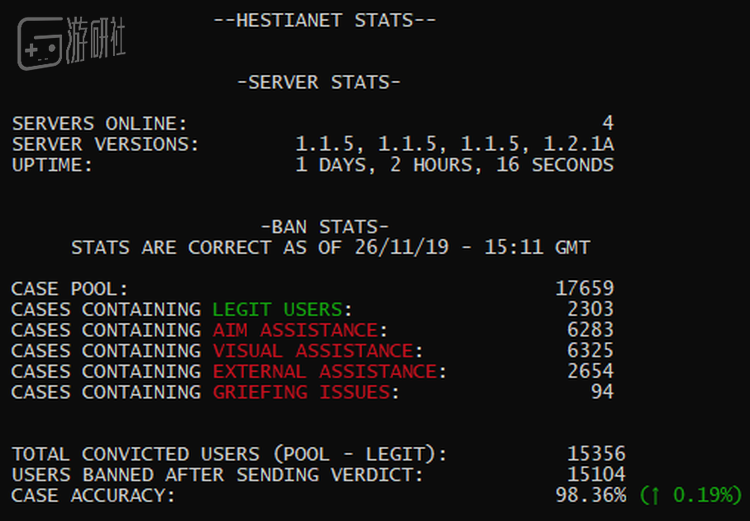The width and height of the screenshot is (750, 521).
Task: Select the UPTIME duration value
Action: click(454, 165)
